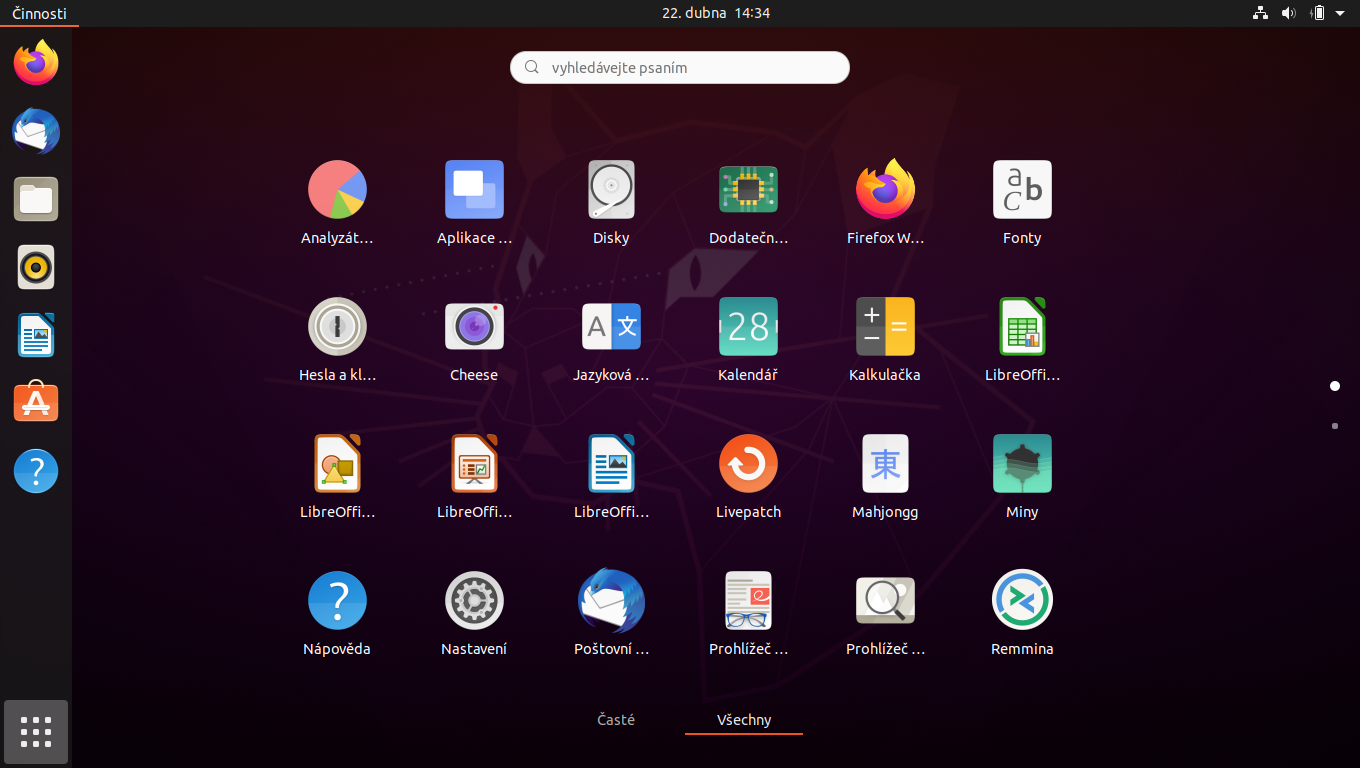
Task: Select the first page indicator dot
Action: point(1335,386)
